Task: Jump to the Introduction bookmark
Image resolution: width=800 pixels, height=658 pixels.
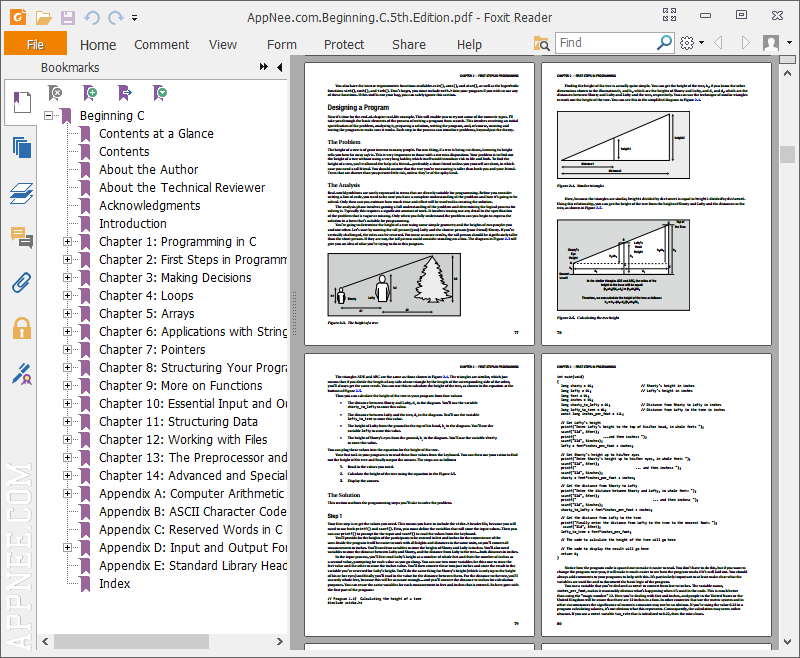Action: point(133,223)
